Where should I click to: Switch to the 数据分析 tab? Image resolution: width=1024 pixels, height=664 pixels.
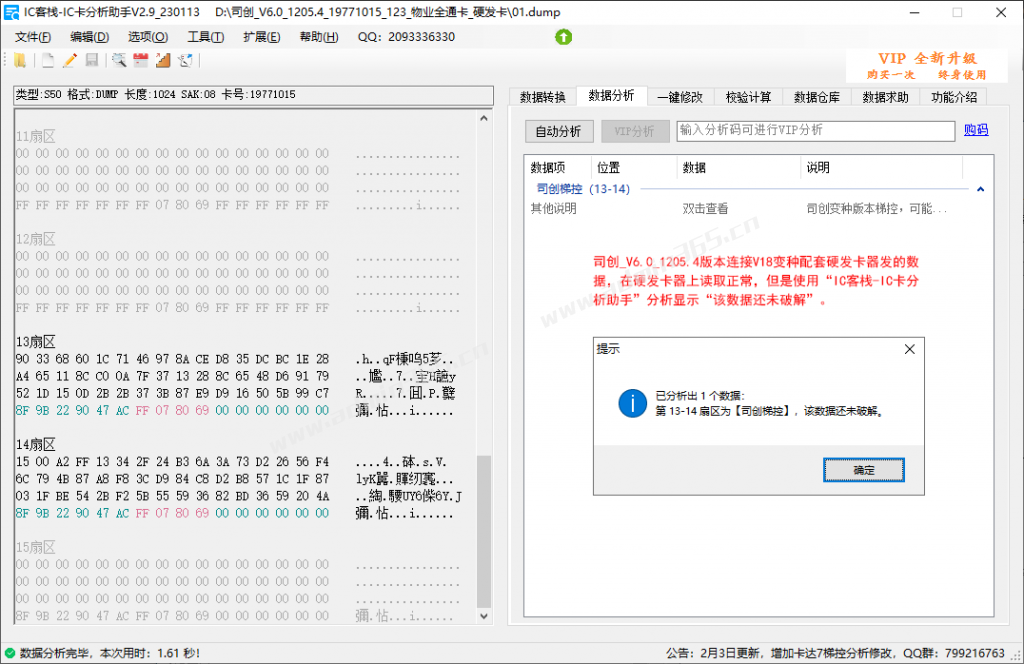point(611,96)
